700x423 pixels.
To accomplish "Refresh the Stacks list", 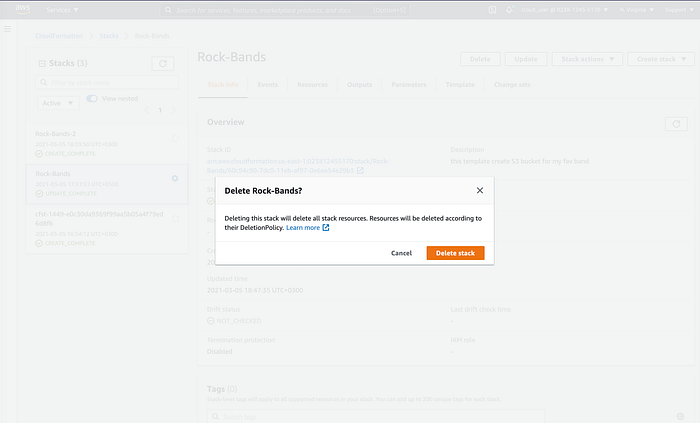I will [163, 63].
